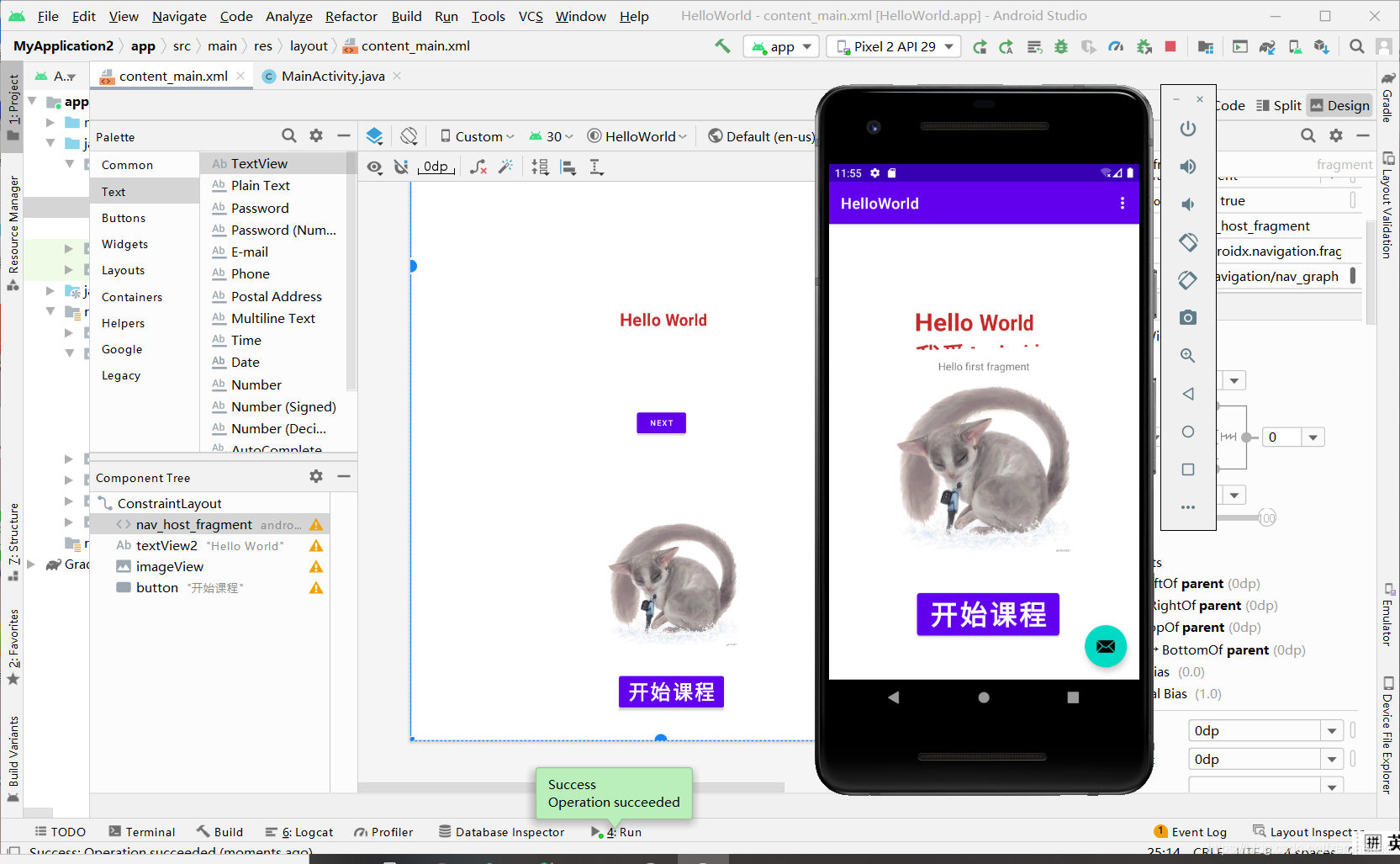Debug the app using the green bug icon

(1061, 46)
